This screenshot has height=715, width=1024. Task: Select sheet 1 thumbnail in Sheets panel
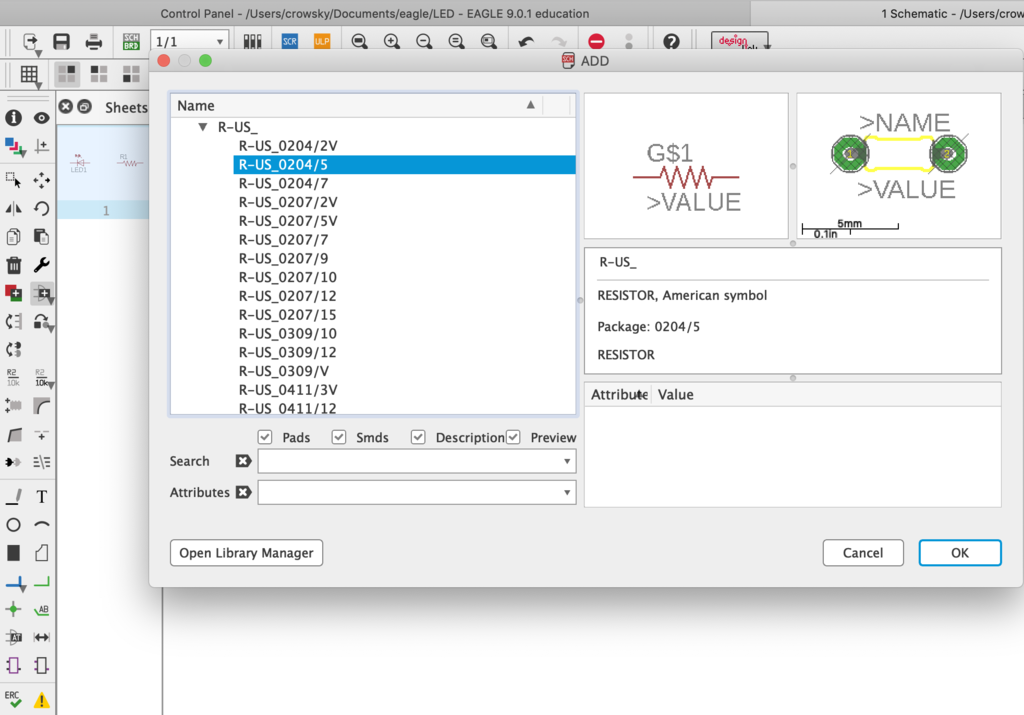(103, 171)
